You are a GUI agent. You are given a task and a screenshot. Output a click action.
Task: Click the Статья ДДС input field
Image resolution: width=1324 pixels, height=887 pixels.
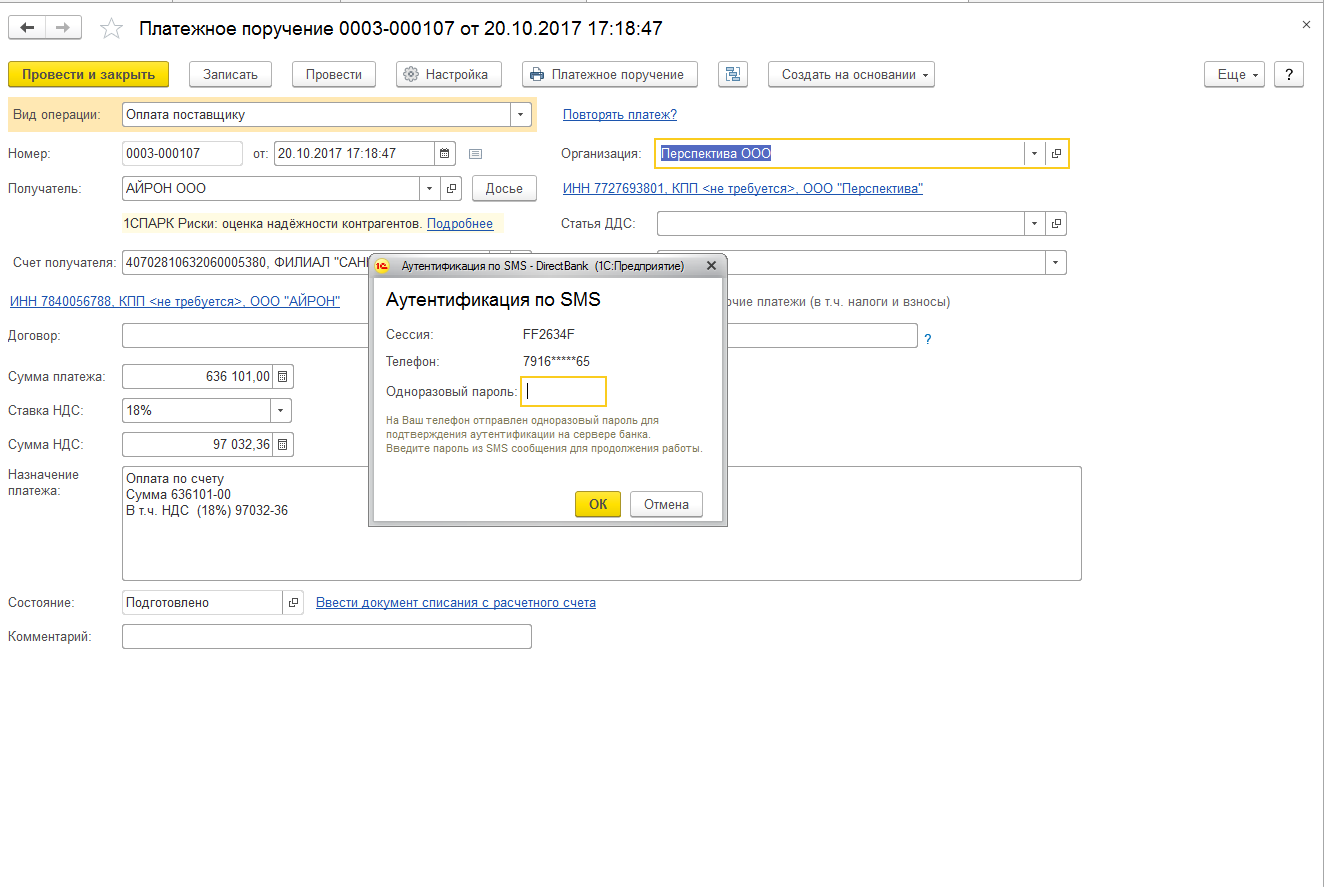coord(840,224)
